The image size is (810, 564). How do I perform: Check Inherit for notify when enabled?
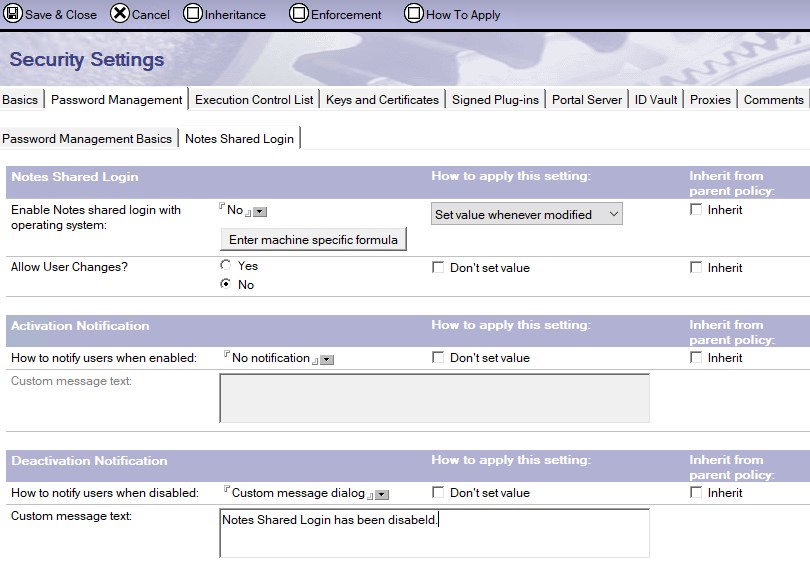(x=696, y=357)
